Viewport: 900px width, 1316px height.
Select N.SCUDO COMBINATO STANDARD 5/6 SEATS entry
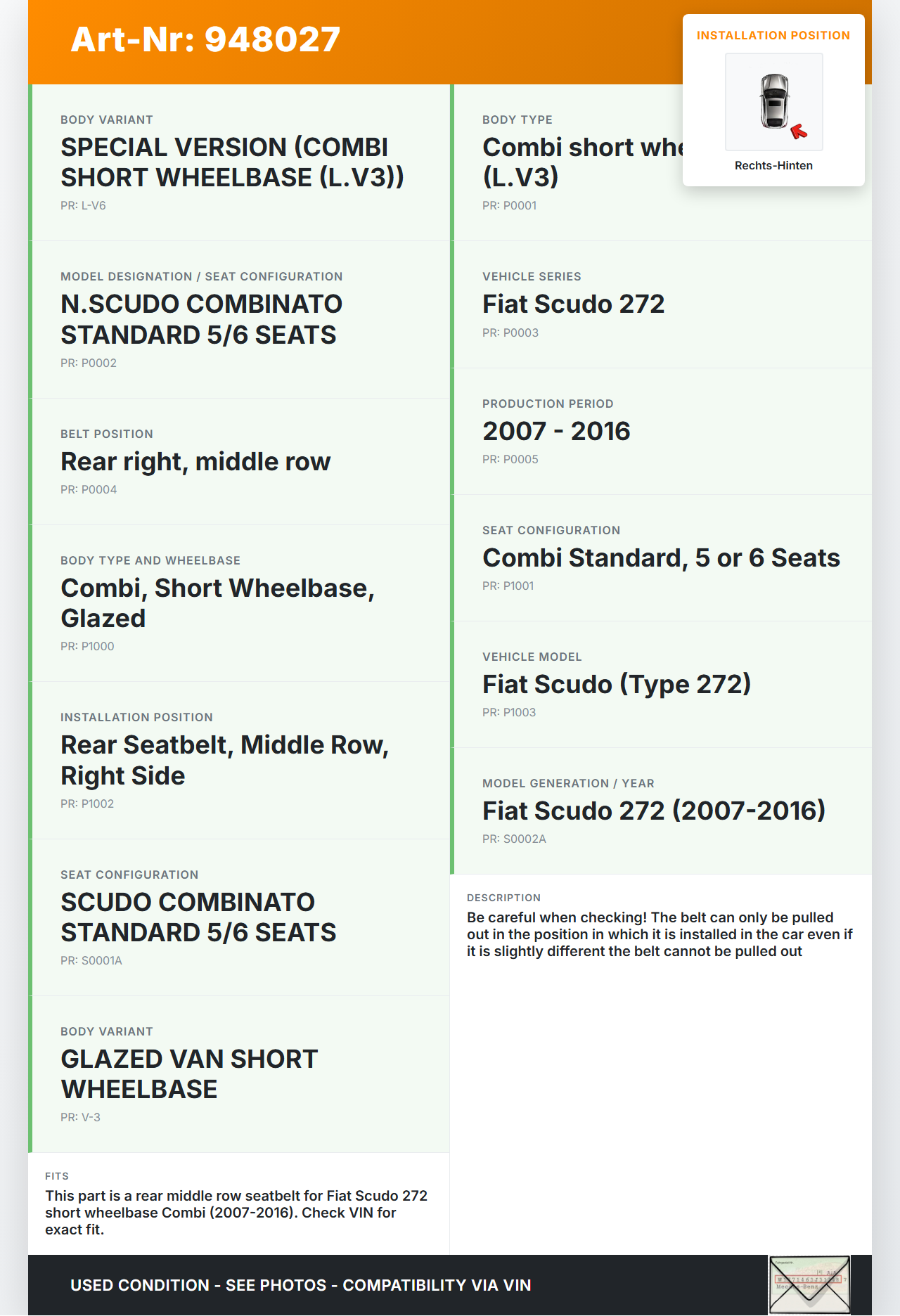[201, 319]
